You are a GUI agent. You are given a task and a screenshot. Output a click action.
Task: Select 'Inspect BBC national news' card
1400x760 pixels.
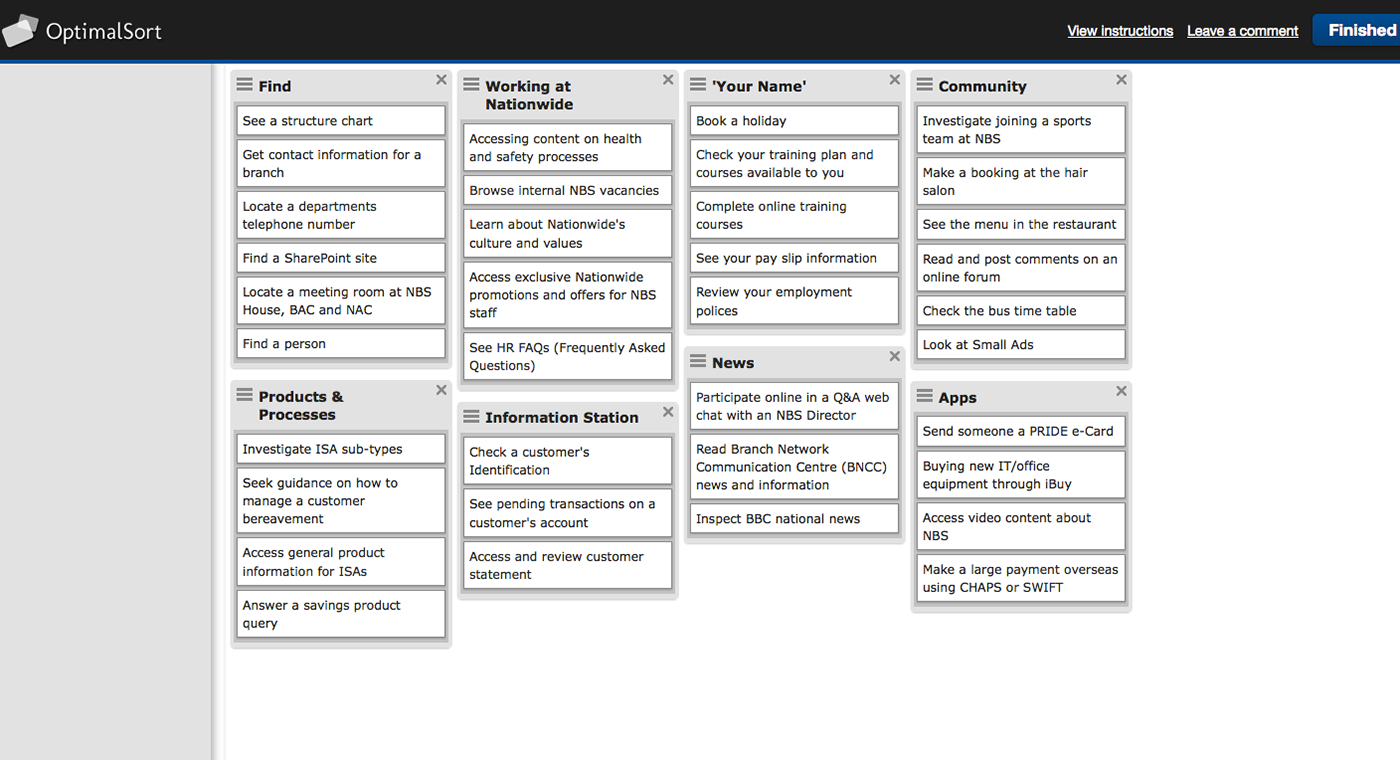(795, 519)
